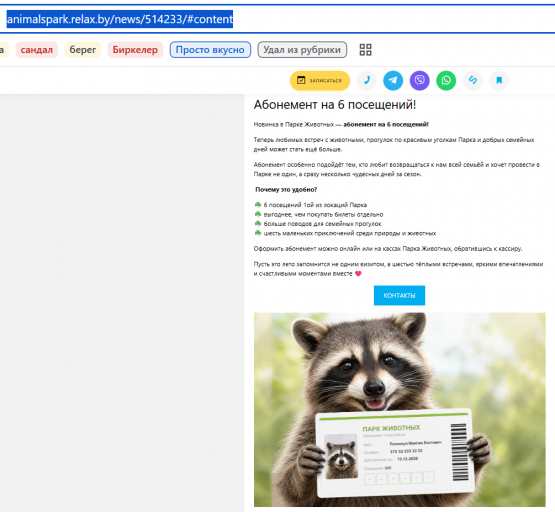Screen dimensions: 555x512
Task: Click the heading Абонемент на 6 посещений!
Action: (x=335, y=105)
